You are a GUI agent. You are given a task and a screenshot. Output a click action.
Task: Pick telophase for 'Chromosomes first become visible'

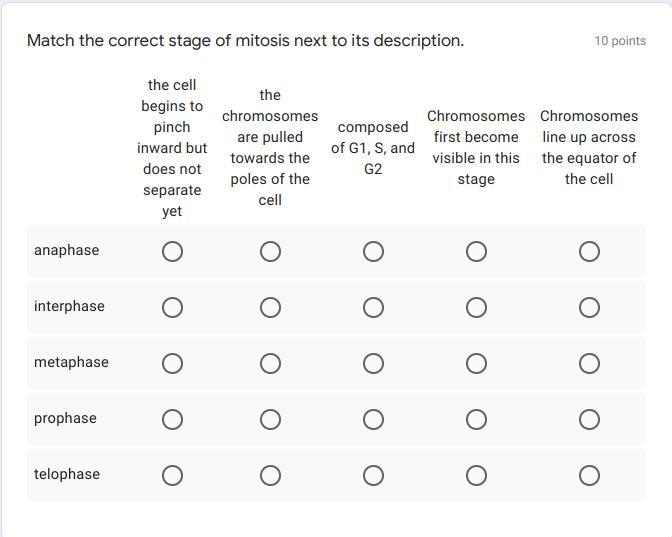coord(476,475)
